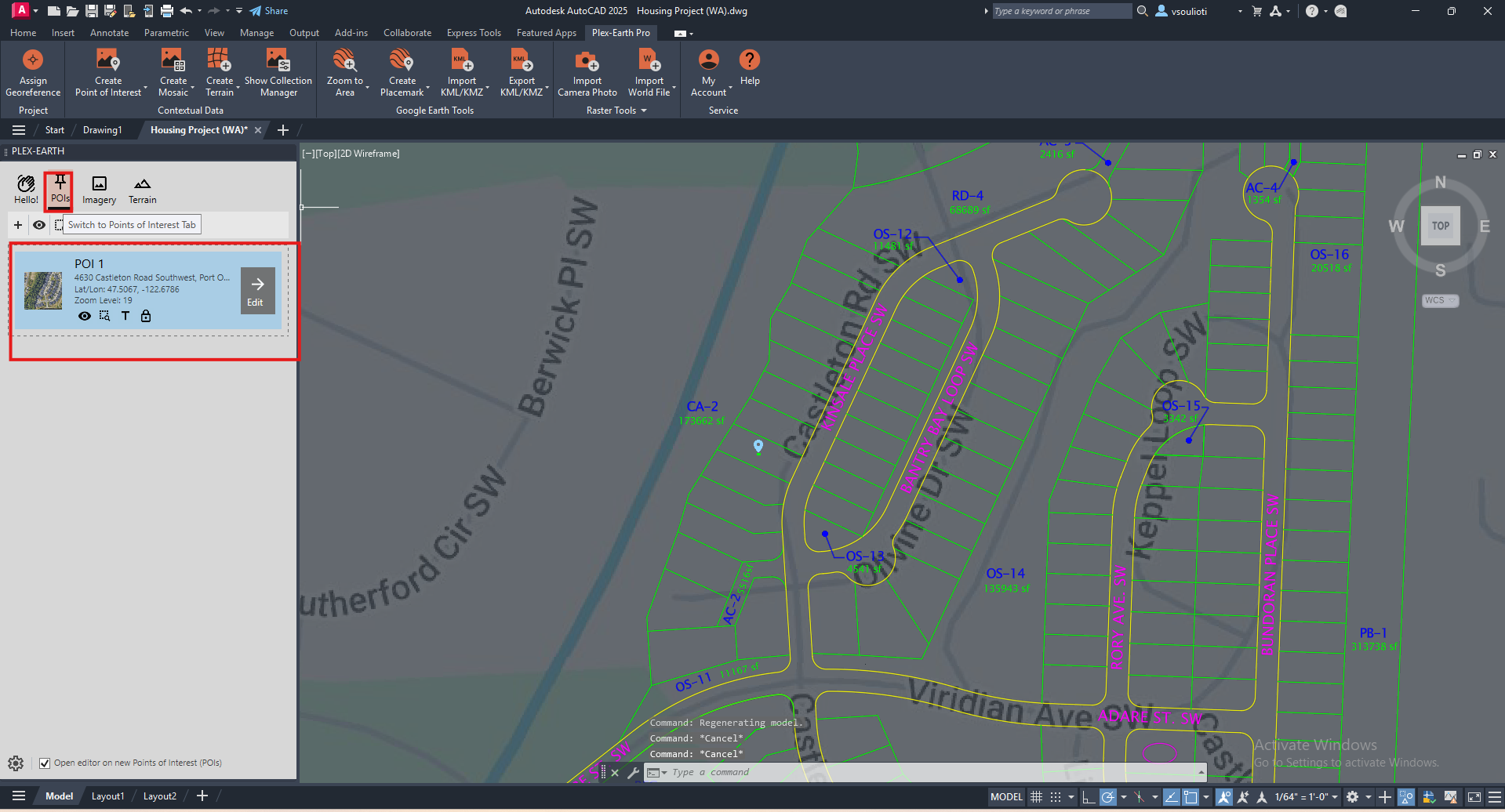Click POI 1 text label icon
Viewport: 1505px width, 812px height.
[125, 316]
